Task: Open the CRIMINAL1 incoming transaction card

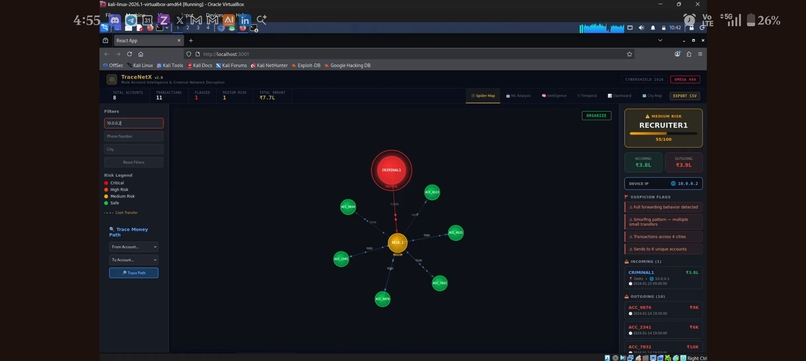Action: 664,278
